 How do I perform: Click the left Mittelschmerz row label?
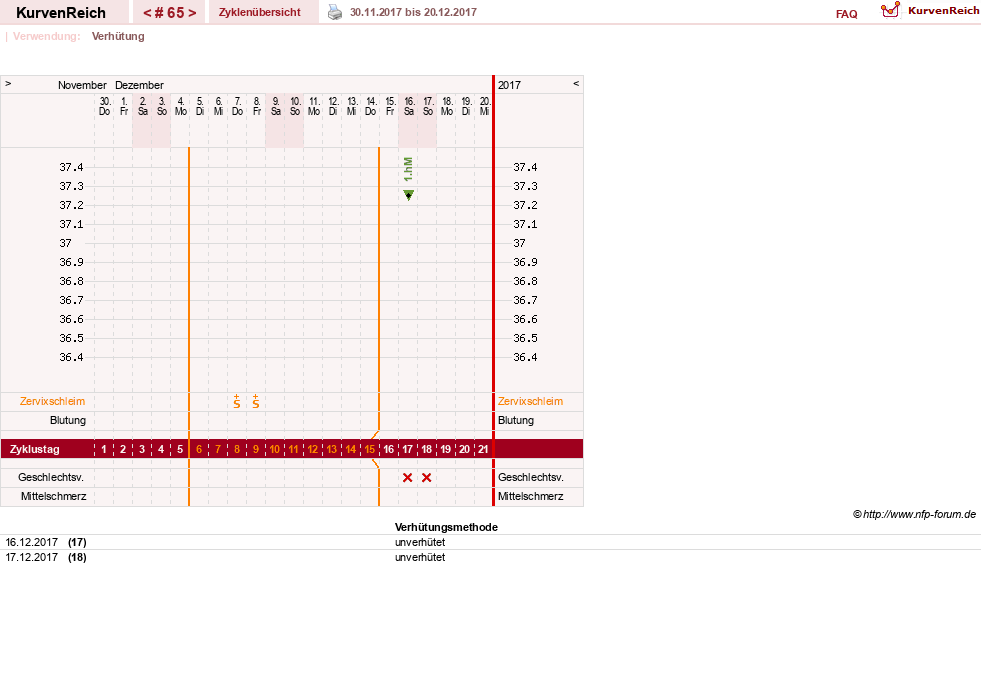[54, 496]
